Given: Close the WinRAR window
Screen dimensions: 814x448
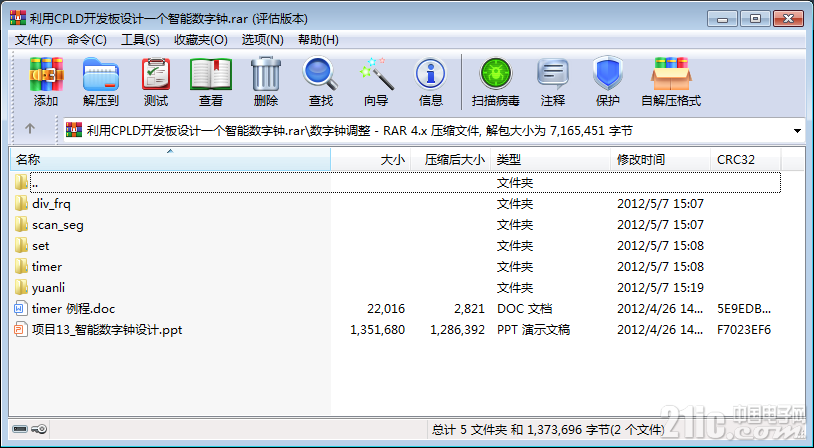Looking at the screenshot, I should 789,19.
